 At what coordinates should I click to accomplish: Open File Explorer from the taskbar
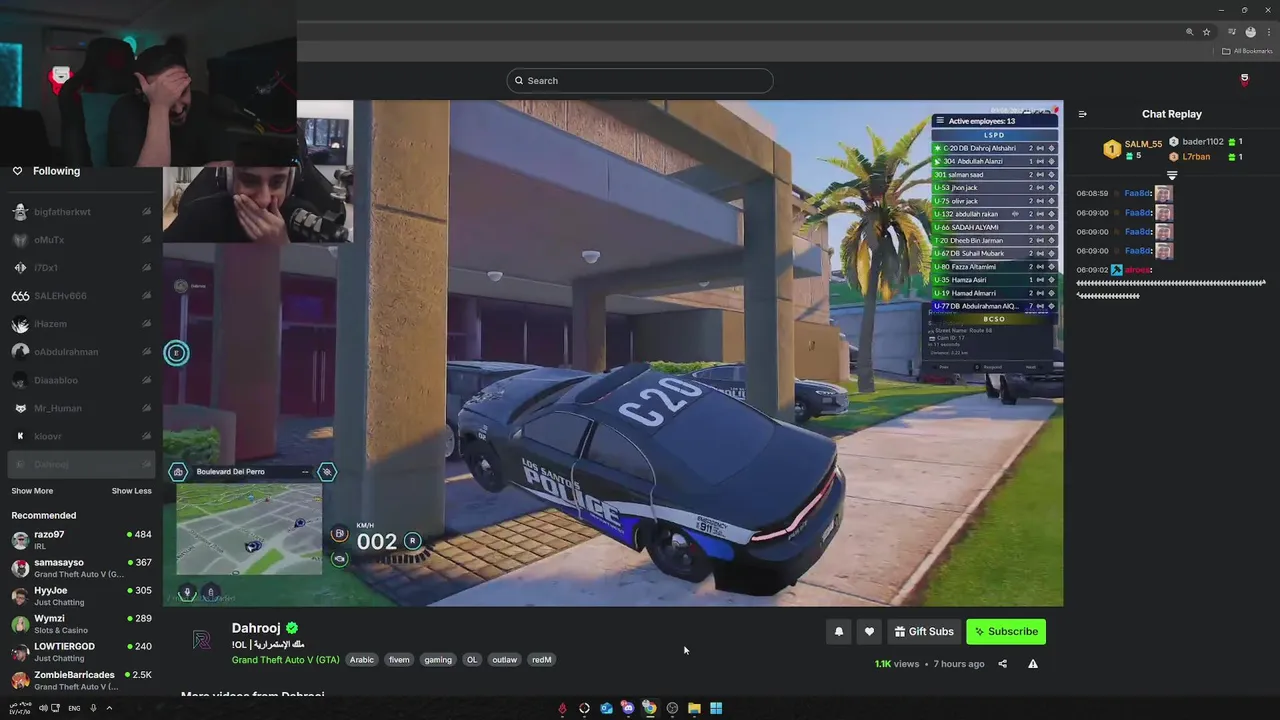(x=694, y=708)
